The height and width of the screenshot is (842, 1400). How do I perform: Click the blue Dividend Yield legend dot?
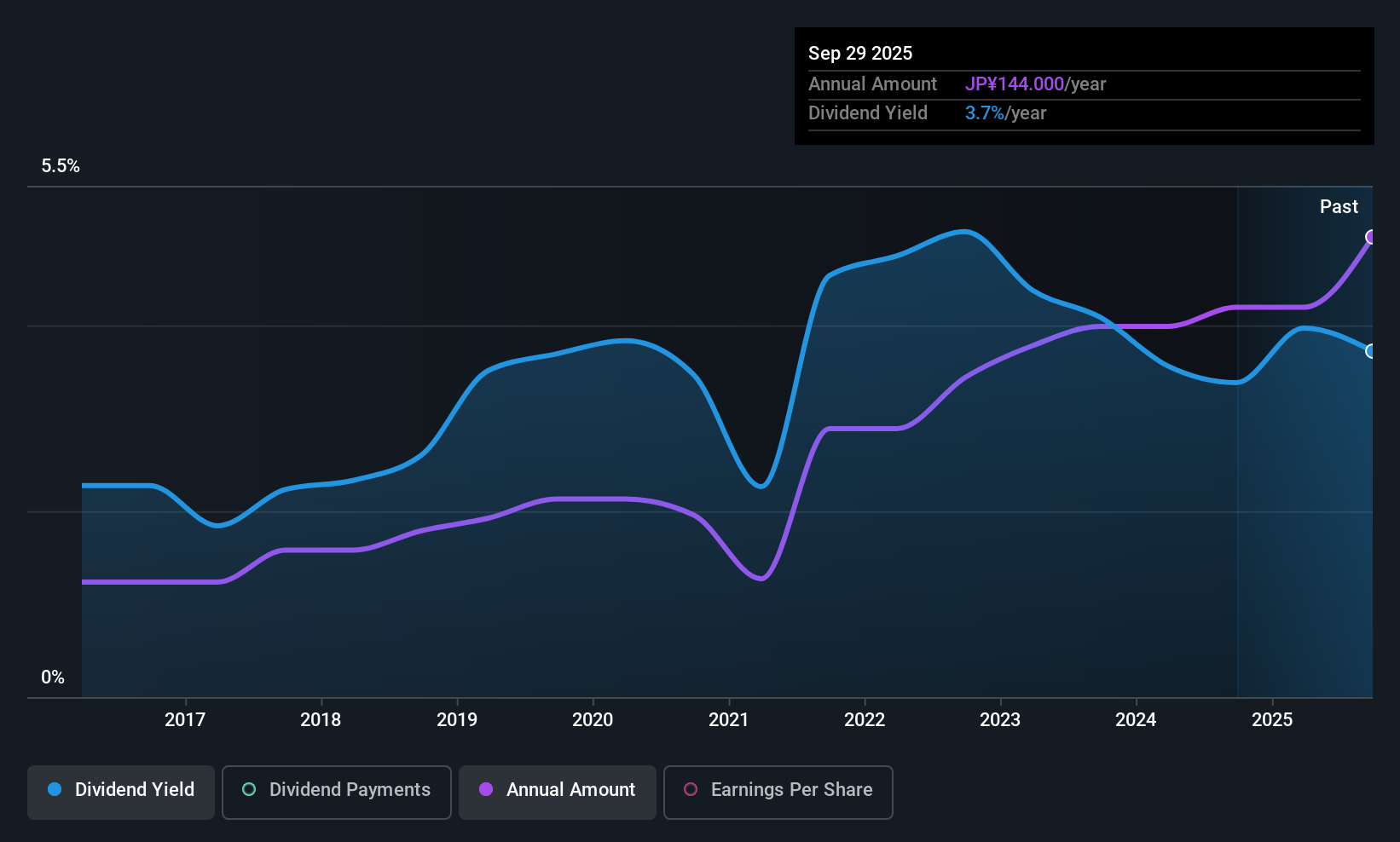pyautogui.click(x=55, y=790)
